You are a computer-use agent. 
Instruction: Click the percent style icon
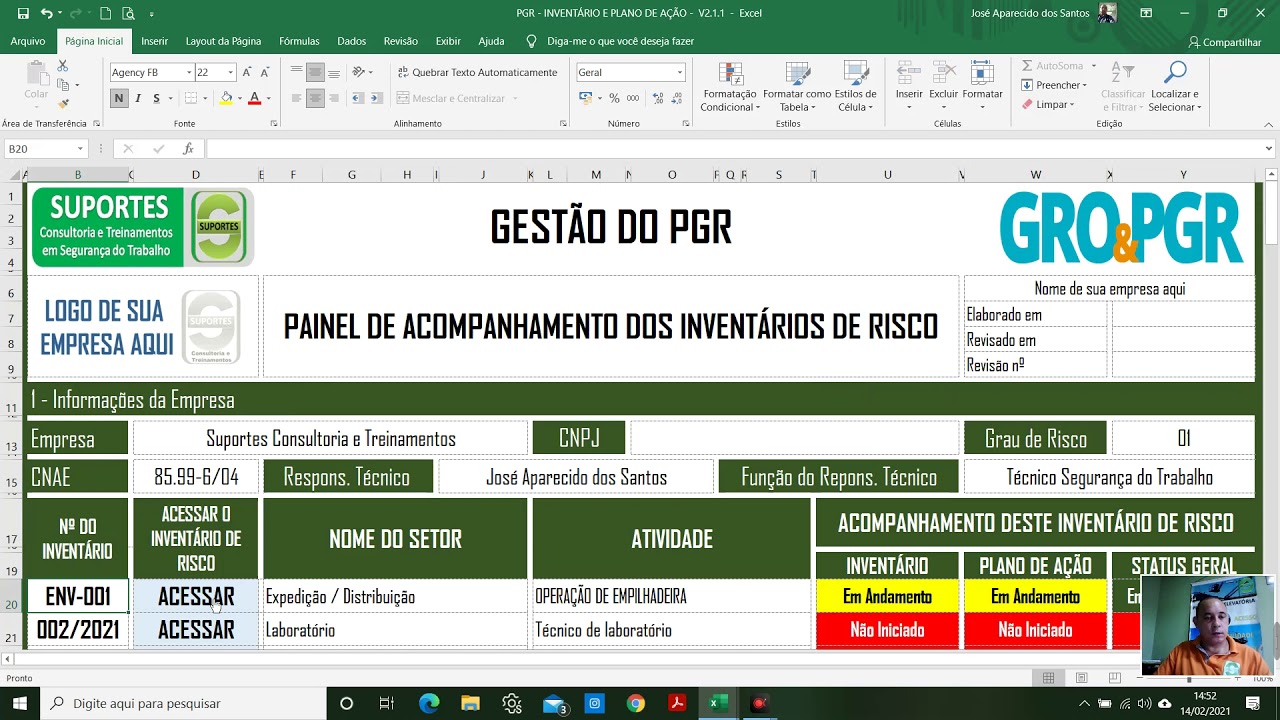(614, 98)
